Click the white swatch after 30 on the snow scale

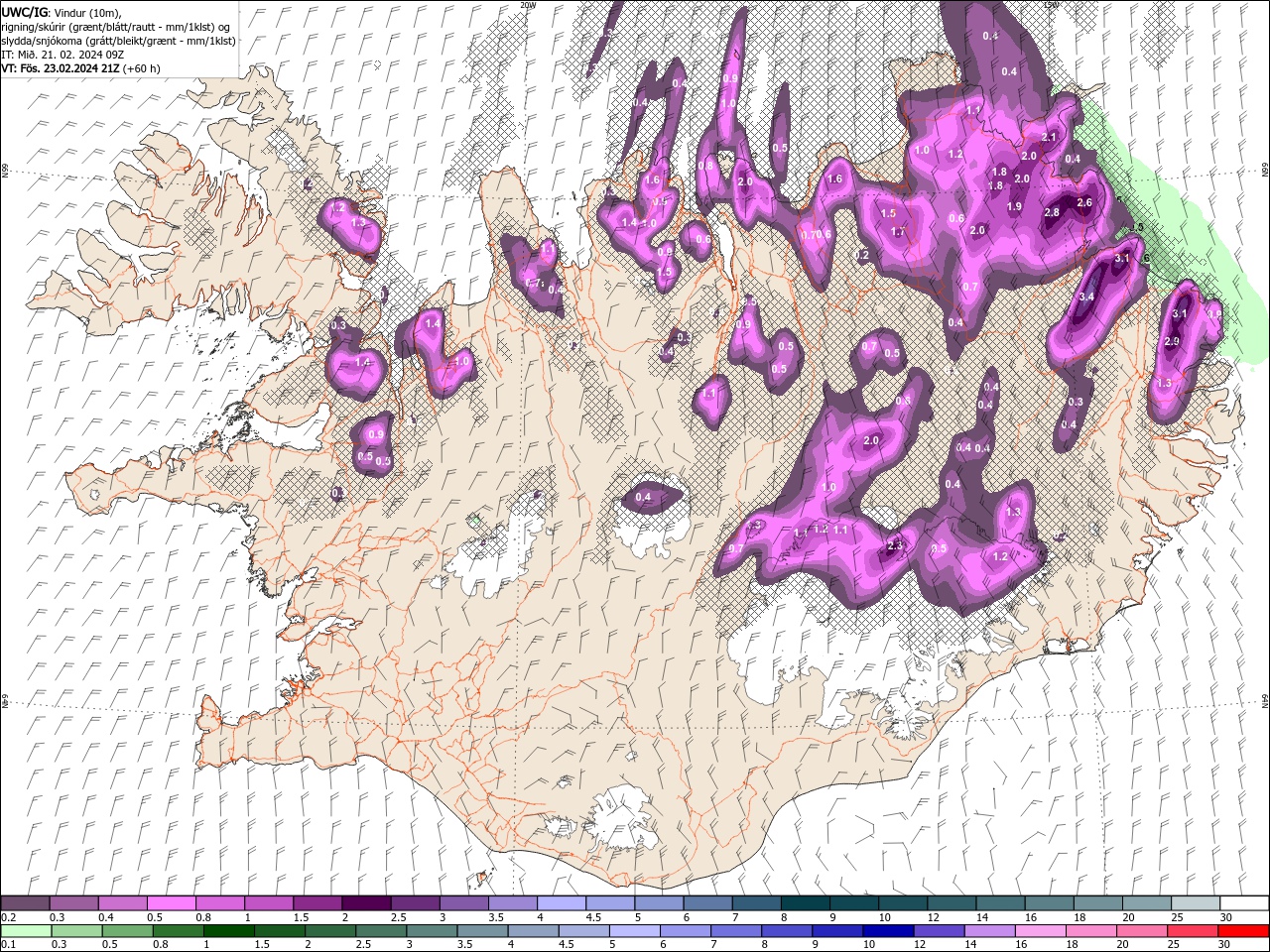(1243, 903)
